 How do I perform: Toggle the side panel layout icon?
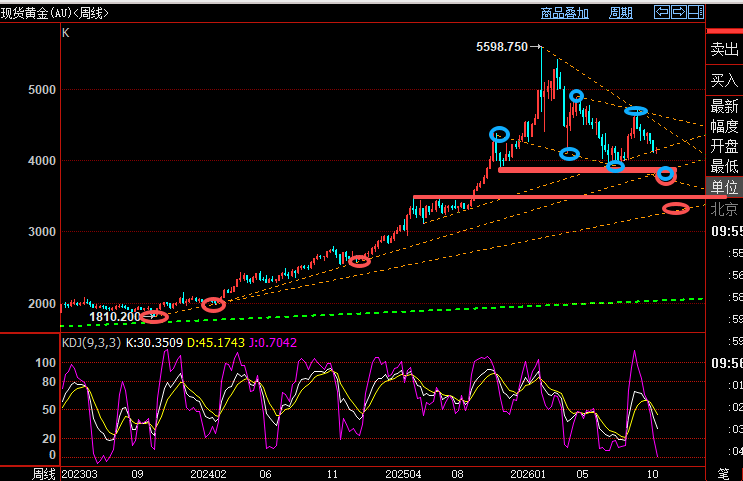pyautogui.click(x=696, y=12)
